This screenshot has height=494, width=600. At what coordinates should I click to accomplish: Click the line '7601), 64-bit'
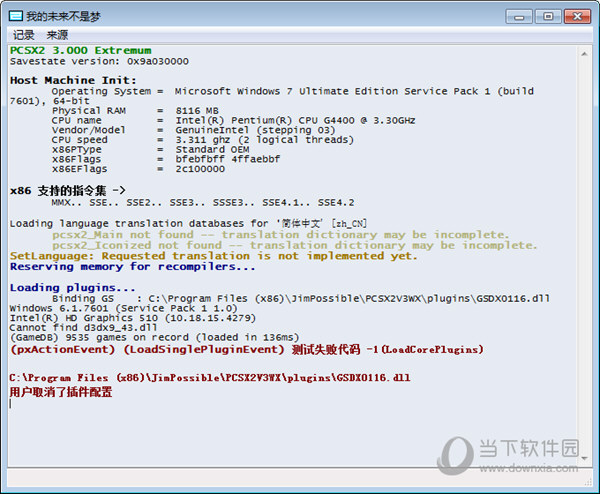50,101
